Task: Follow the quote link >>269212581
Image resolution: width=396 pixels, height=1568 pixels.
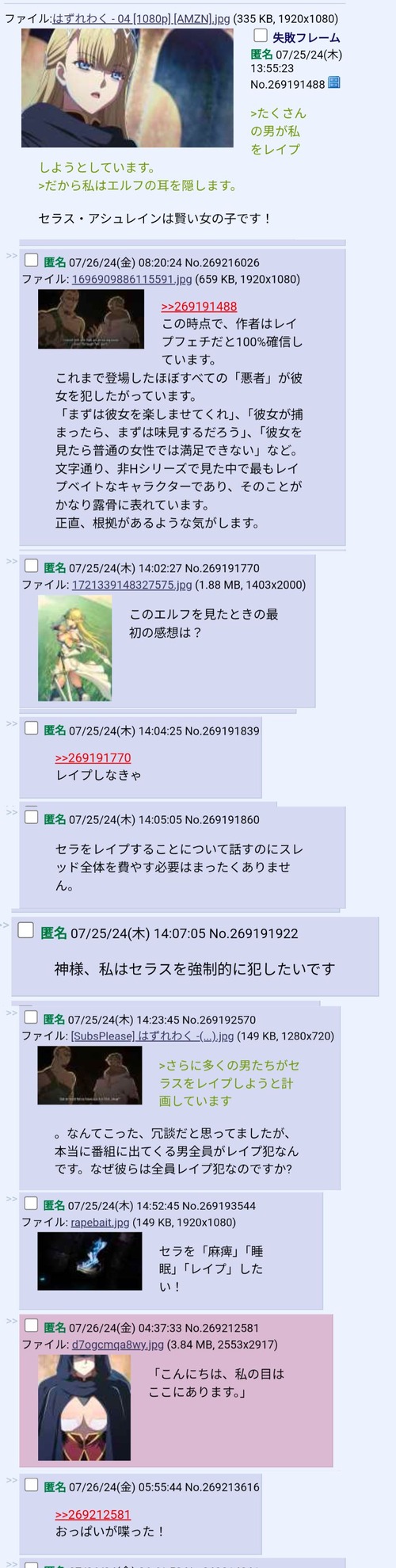Action: click(93, 1514)
